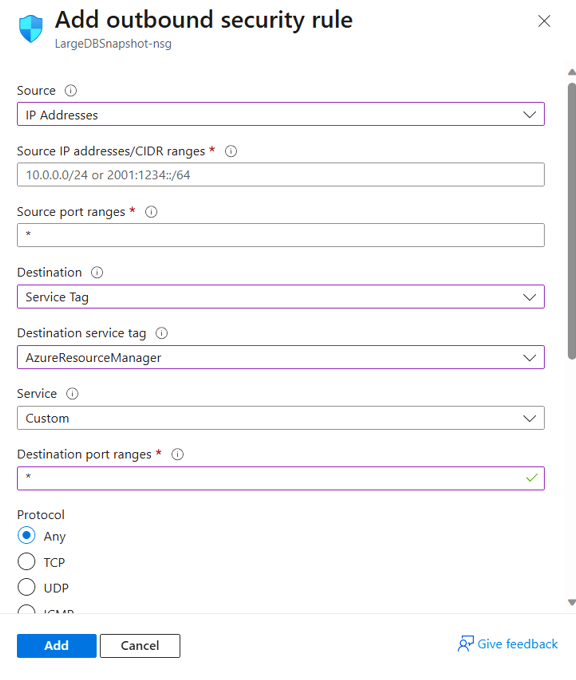Click the blue shield security rule icon
This screenshot has height=680, width=576.
point(31,29)
